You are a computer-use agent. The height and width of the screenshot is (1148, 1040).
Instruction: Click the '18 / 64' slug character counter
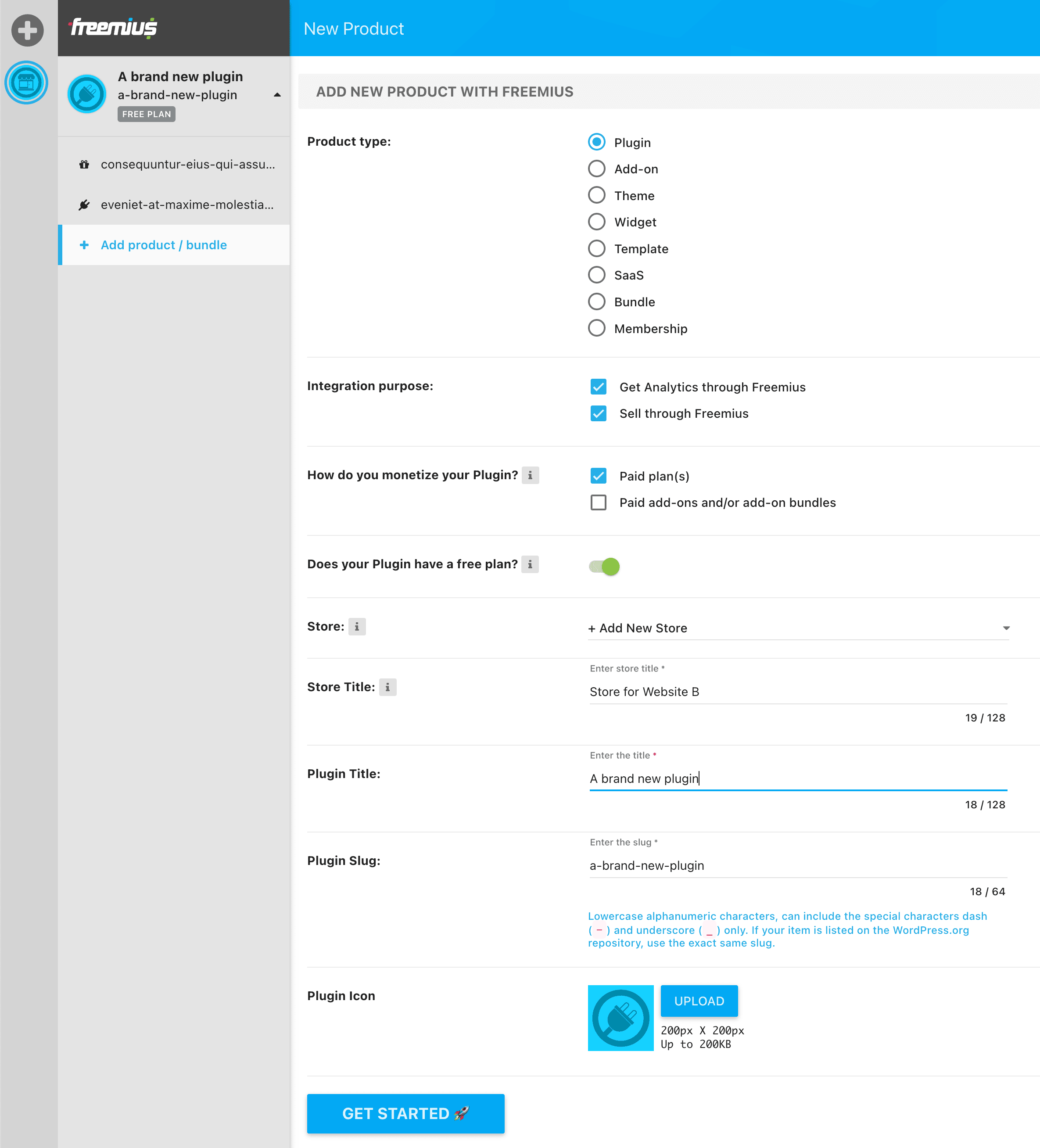pos(988,892)
